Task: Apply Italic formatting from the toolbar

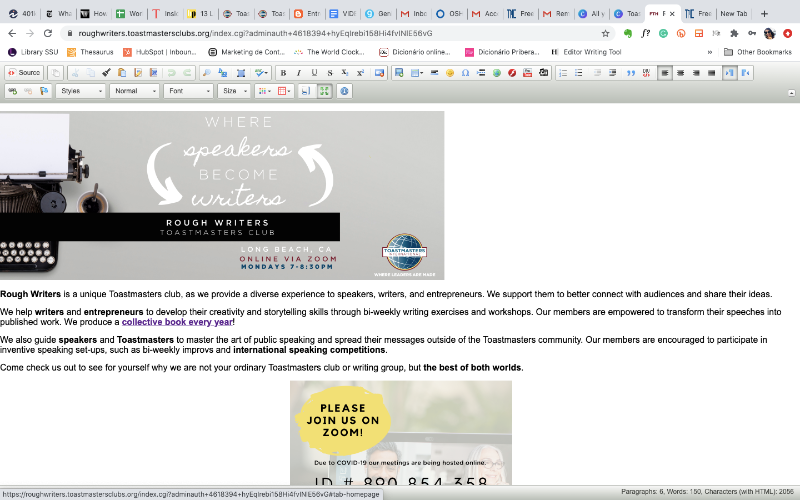Action: (299, 73)
